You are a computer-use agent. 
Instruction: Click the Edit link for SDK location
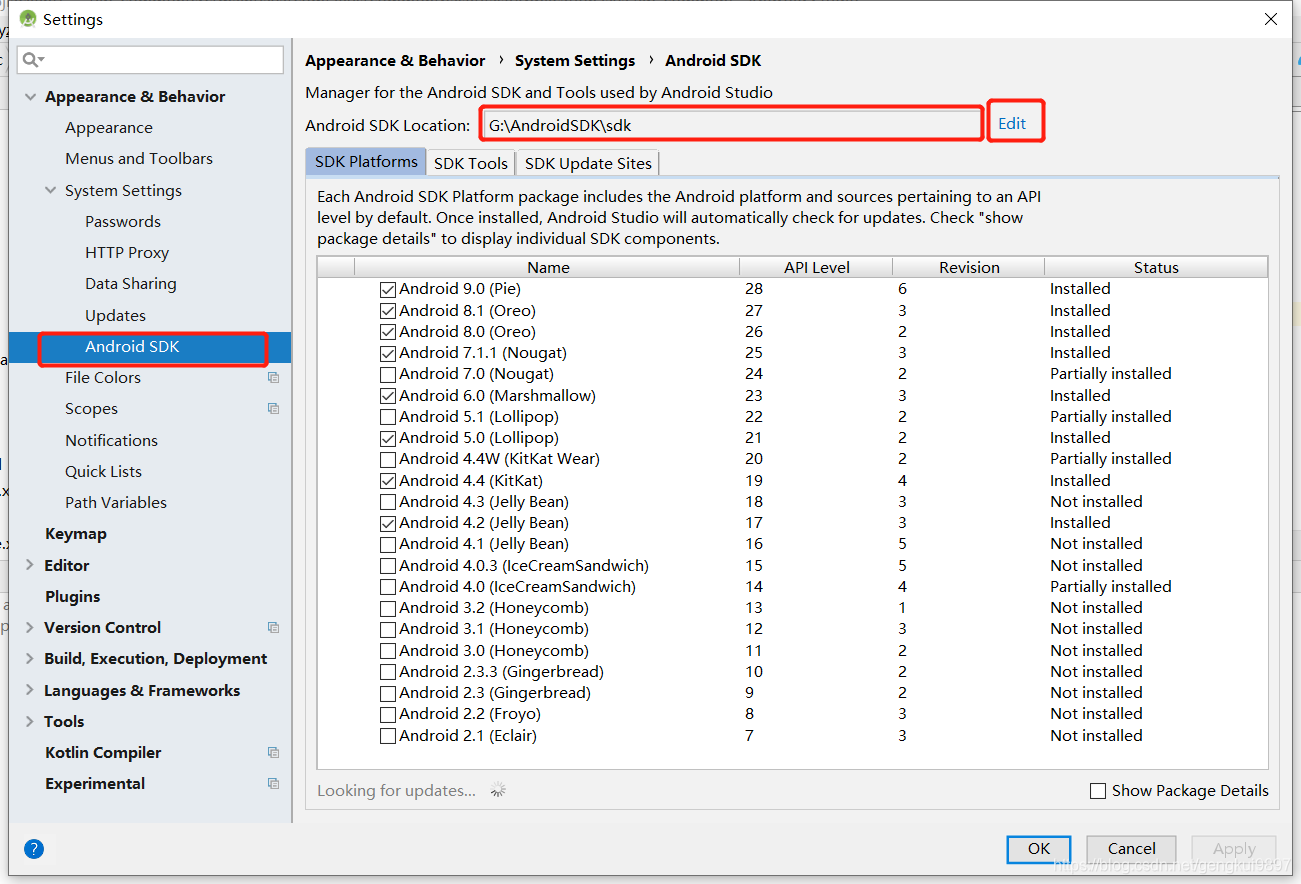click(1012, 123)
